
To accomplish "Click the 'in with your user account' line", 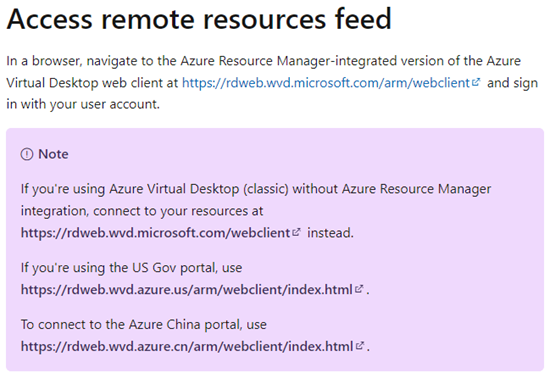I will [83, 104].
